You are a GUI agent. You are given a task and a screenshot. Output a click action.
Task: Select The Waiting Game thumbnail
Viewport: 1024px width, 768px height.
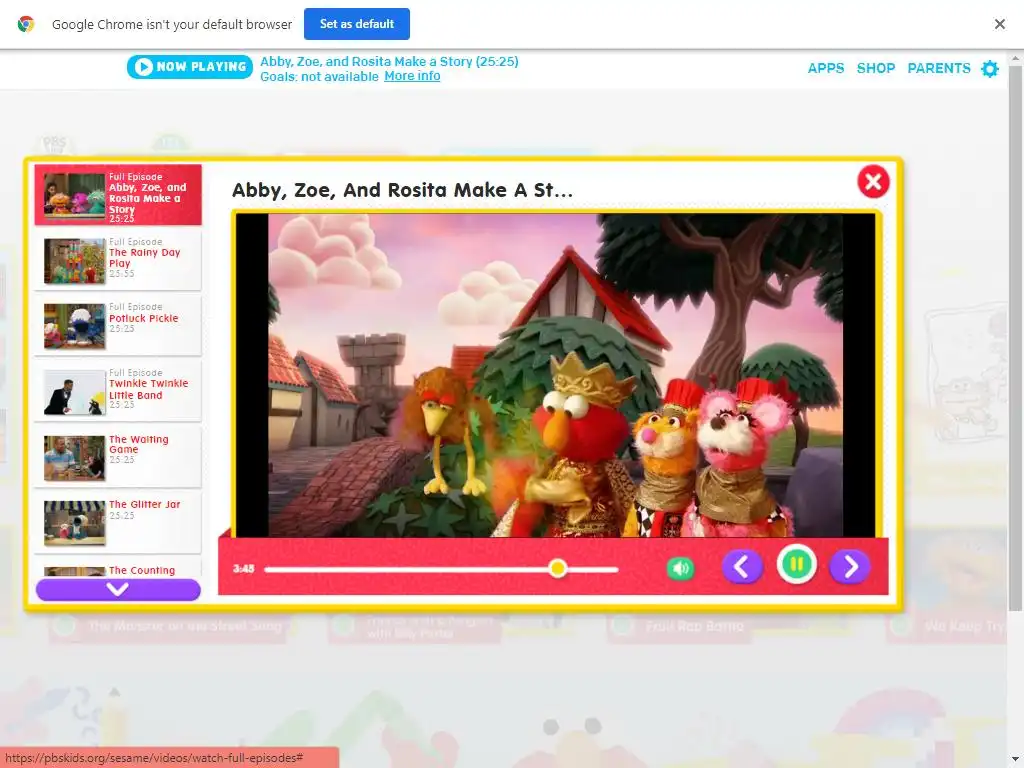[74, 458]
